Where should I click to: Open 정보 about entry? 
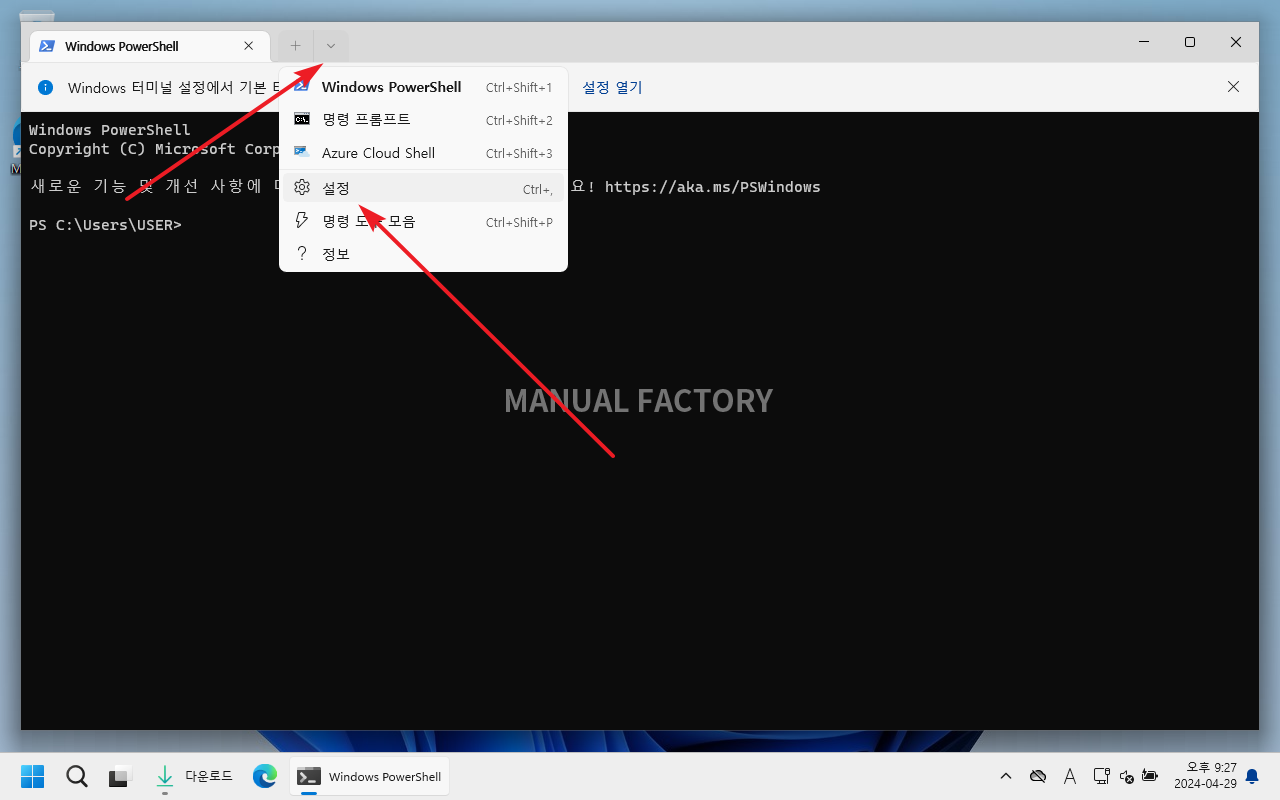[423, 254]
